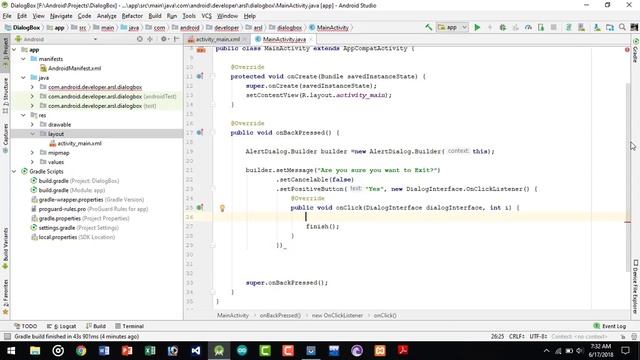Open the File menu
The width and height of the screenshot is (640, 360).
(x=7, y=16)
